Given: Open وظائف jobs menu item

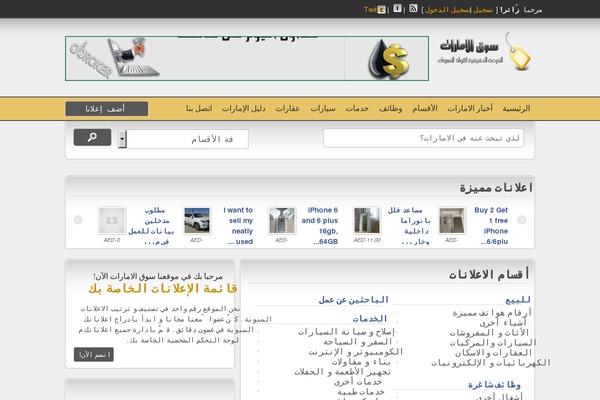Looking at the screenshot, I should tap(390, 109).
